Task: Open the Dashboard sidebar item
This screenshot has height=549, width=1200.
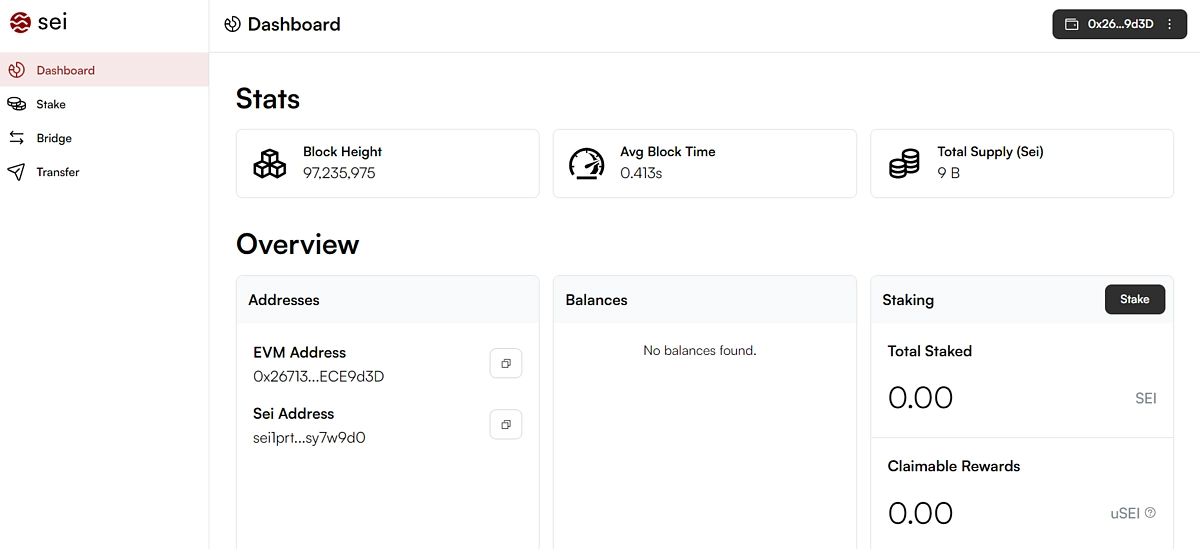Action: [x=104, y=70]
